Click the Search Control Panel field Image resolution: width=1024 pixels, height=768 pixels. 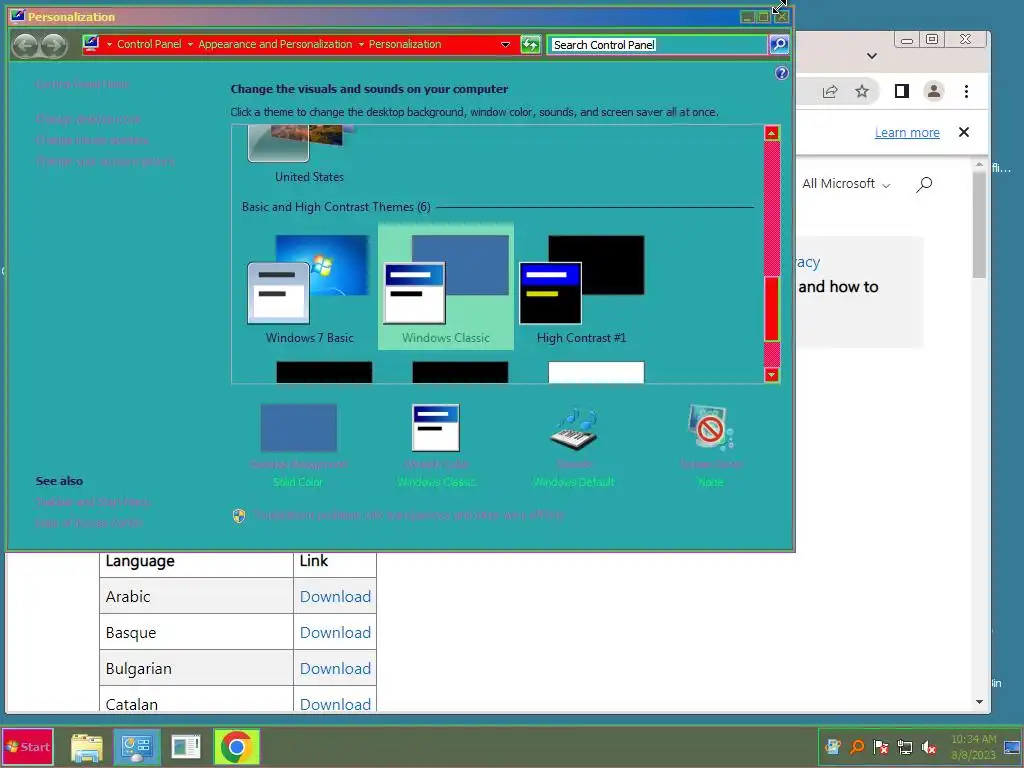pos(657,44)
